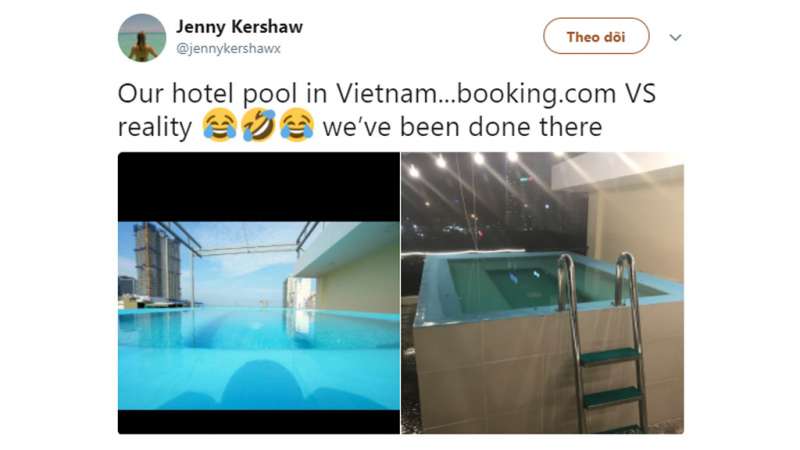This screenshot has height=450, width=800.
Task: Expand the tweet options chevron
Action: [x=676, y=37]
